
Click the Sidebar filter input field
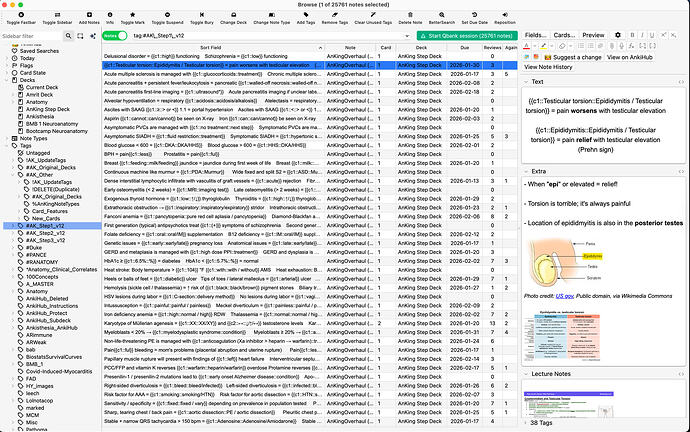click(x=31, y=36)
